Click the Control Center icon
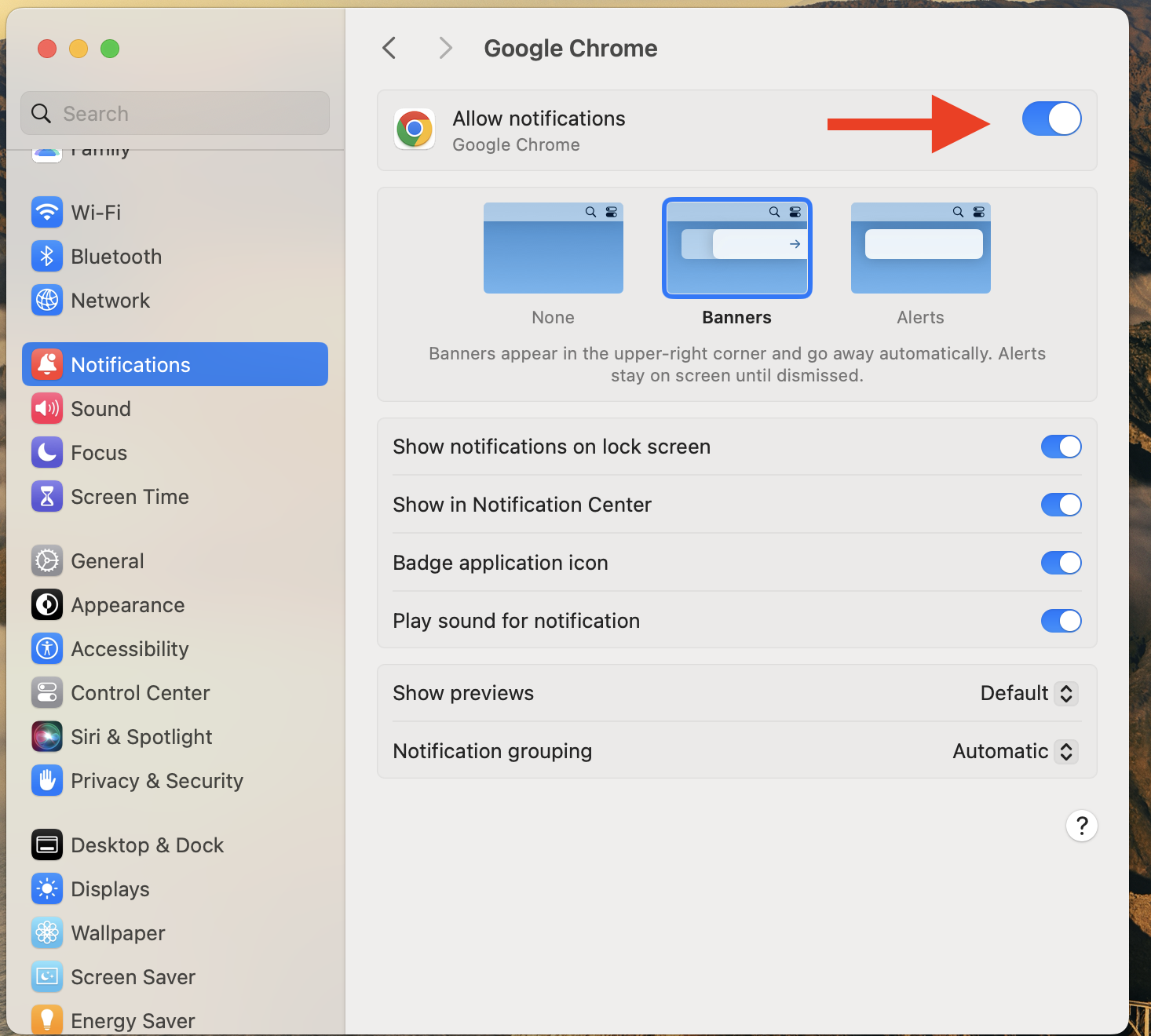1151x1036 pixels. pos(47,692)
